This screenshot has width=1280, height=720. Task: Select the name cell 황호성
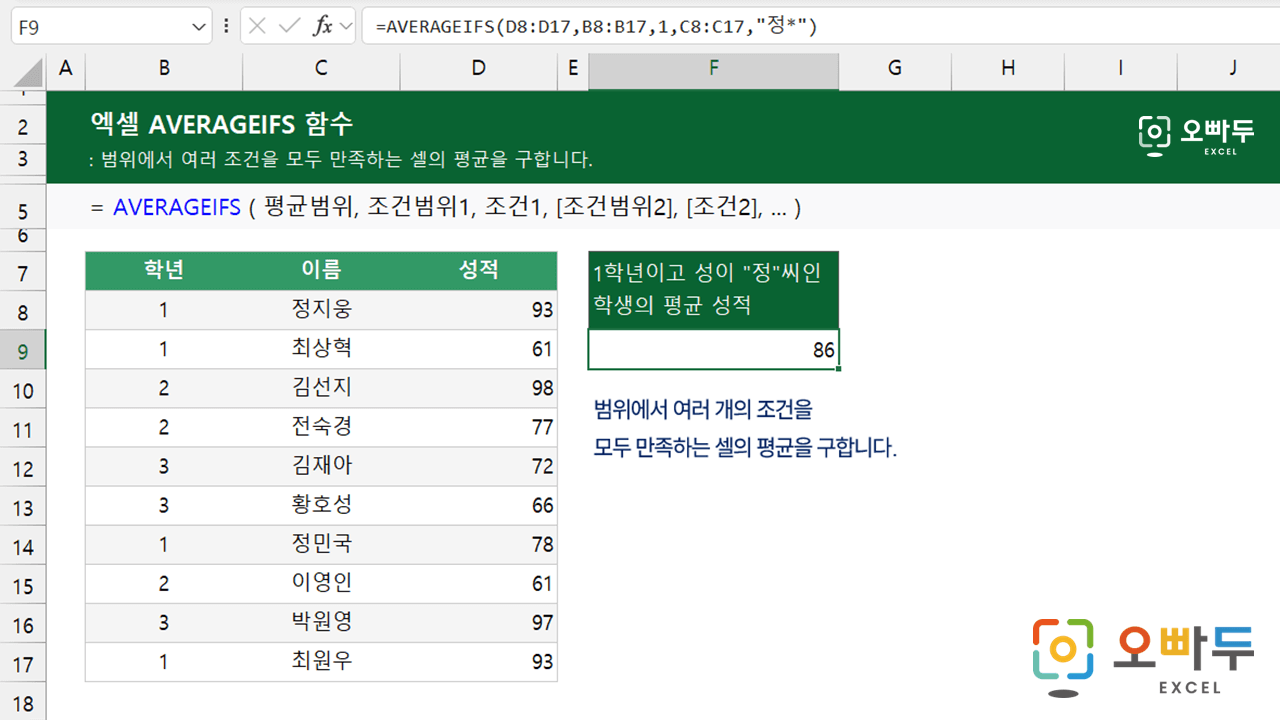point(321,504)
